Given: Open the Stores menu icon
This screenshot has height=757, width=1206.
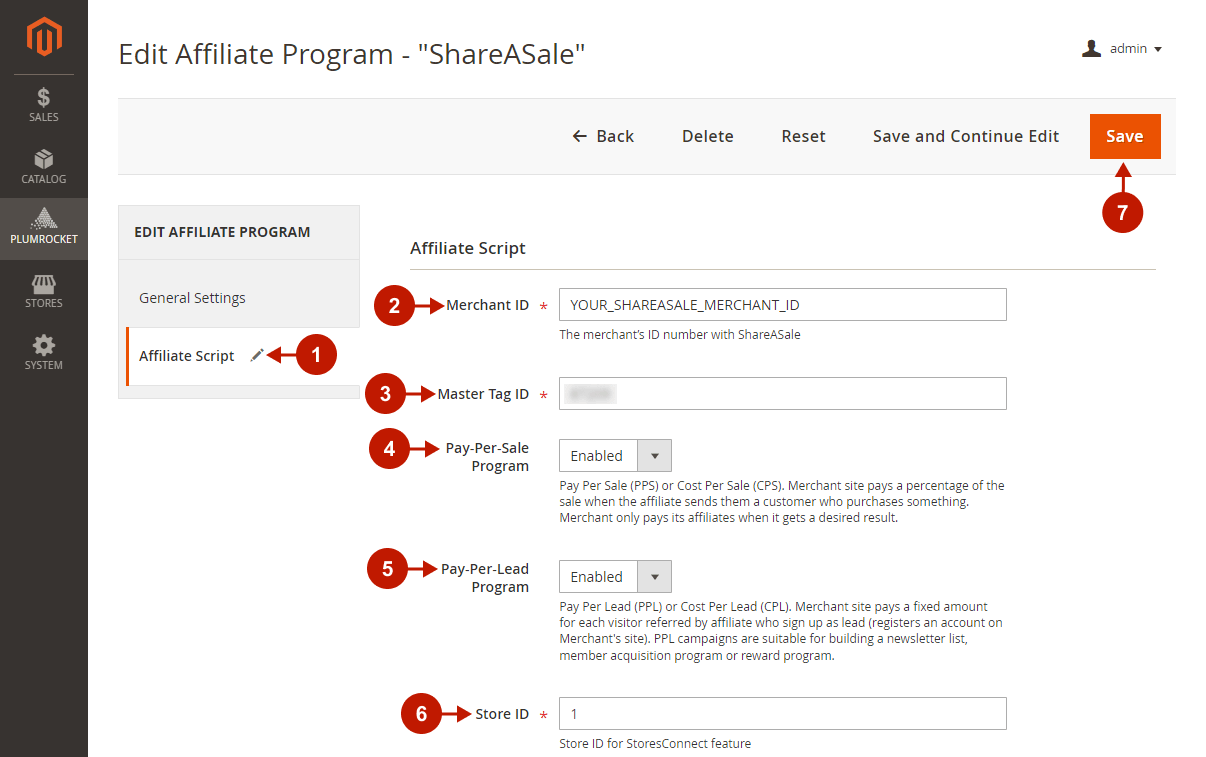Looking at the screenshot, I should point(44,284).
